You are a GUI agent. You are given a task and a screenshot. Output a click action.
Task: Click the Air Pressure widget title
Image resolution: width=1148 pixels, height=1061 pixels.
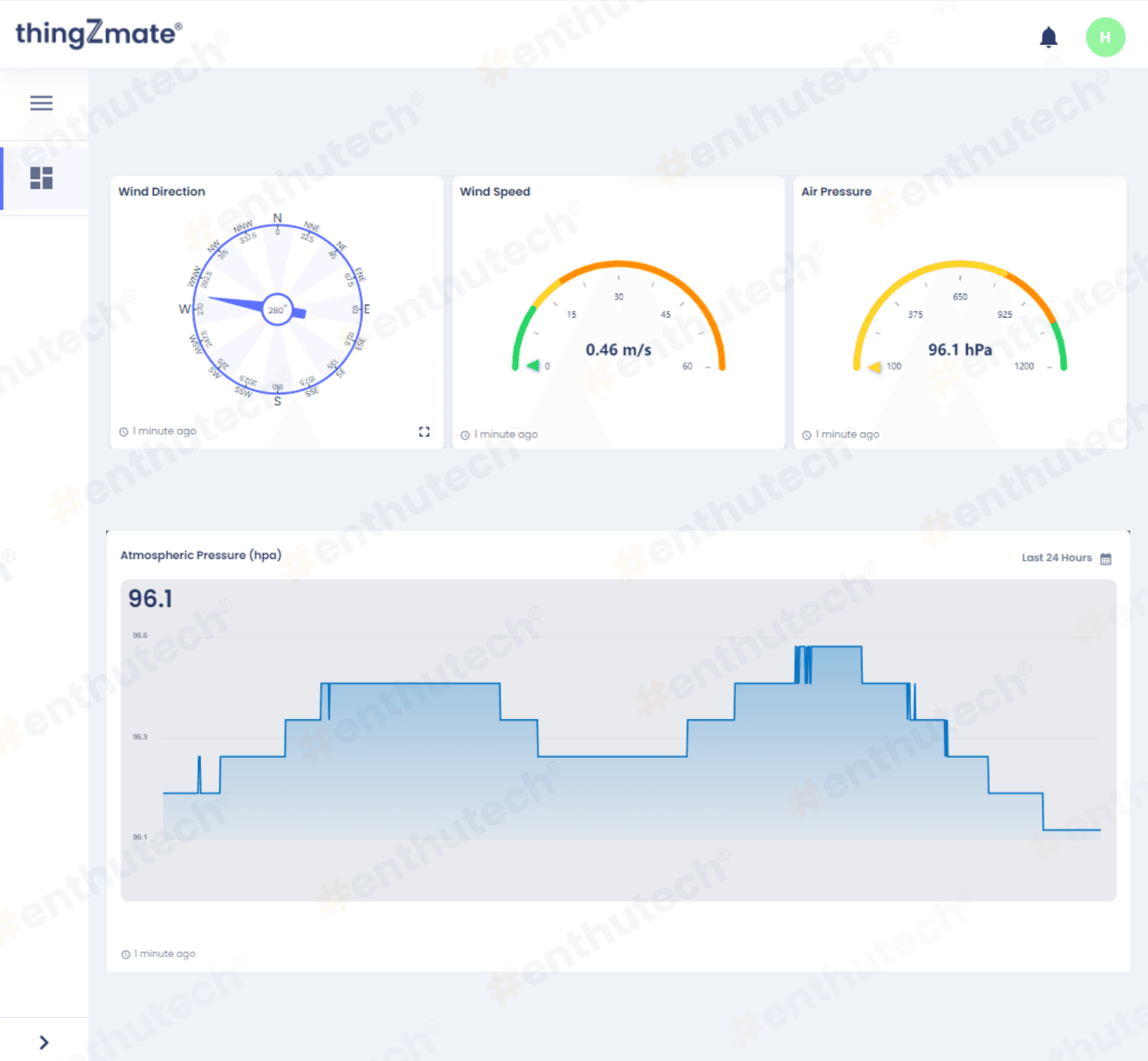point(836,192)
